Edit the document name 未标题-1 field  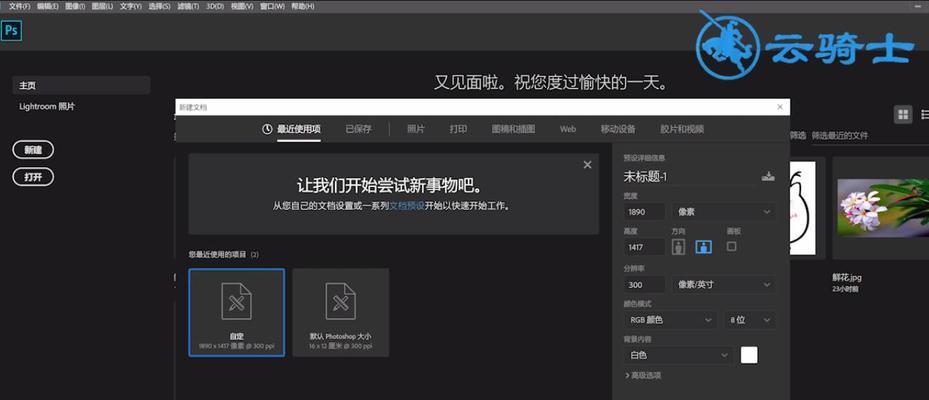coord(690,177)
